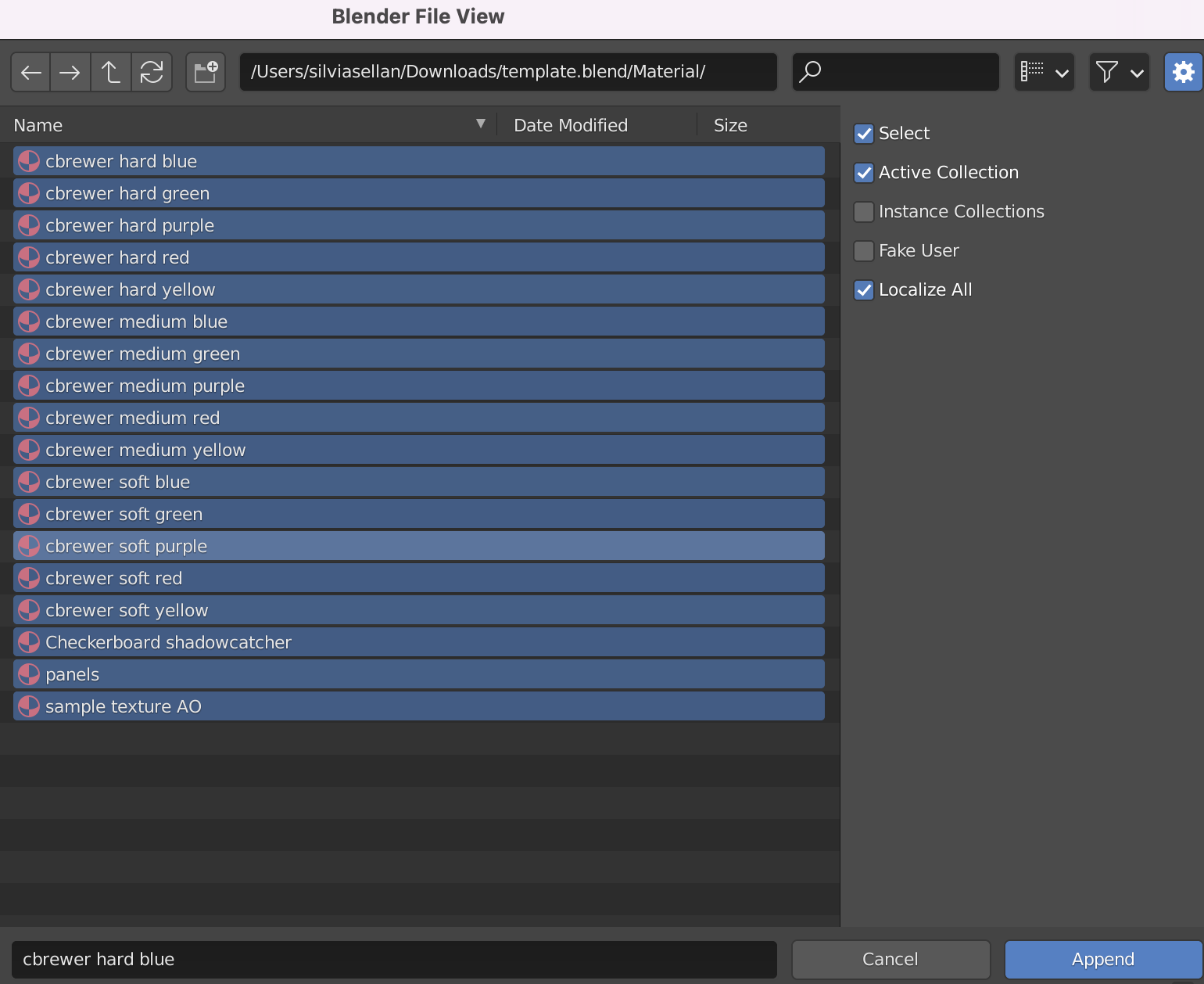Select the cbrewer medium blue row
The height and width of the screenshot is (984, 1204).
[x=419, y=321]
